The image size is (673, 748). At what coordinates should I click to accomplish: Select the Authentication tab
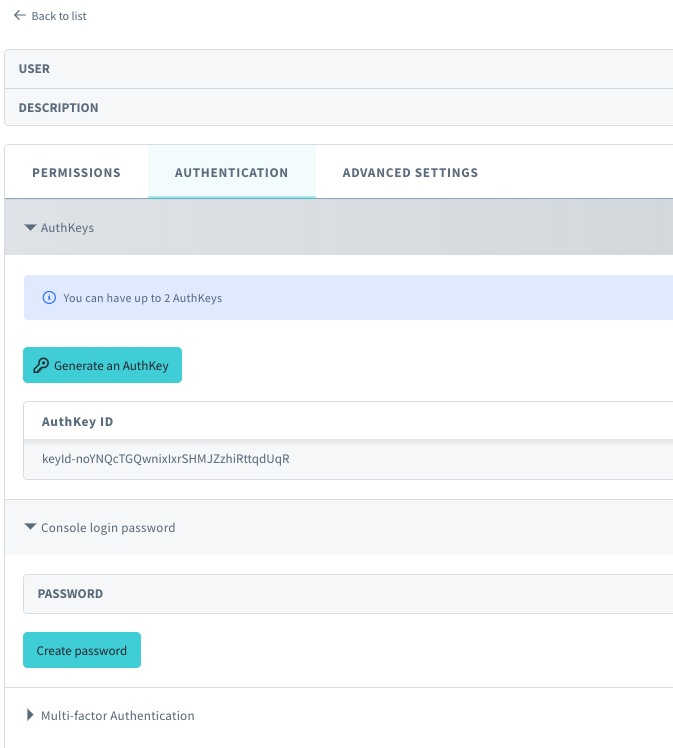tap(231, 172)
